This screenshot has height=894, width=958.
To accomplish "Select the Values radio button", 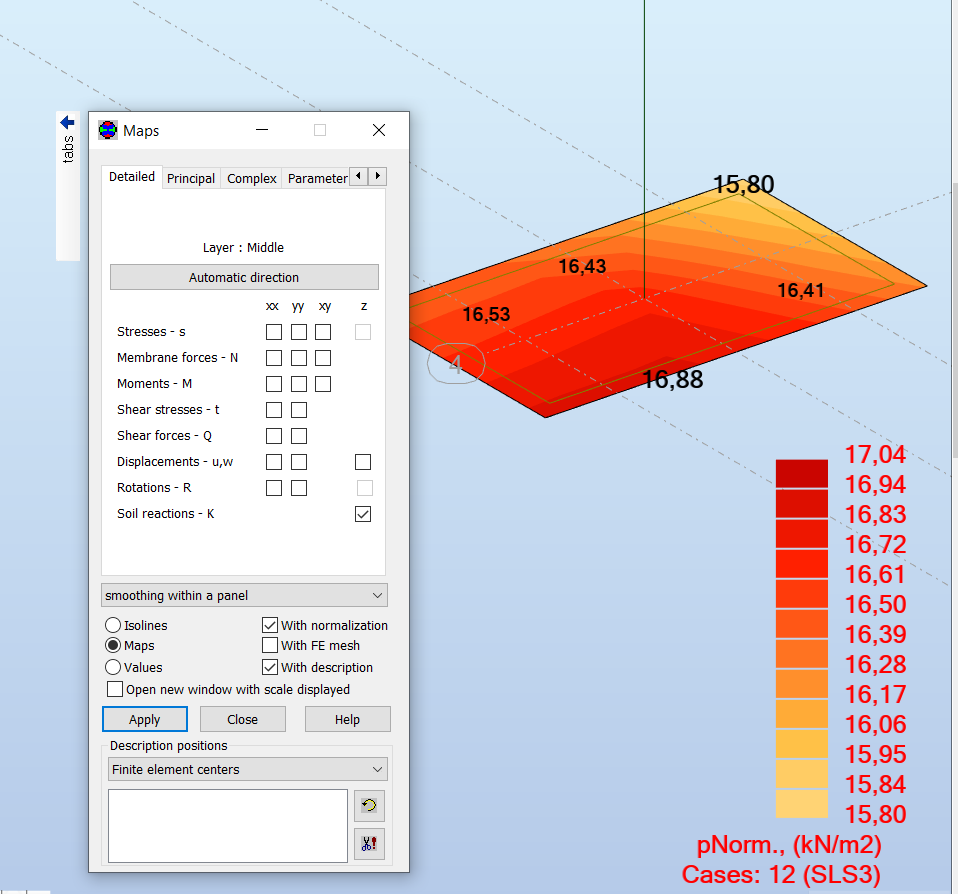I will click(x=111, y=666).
